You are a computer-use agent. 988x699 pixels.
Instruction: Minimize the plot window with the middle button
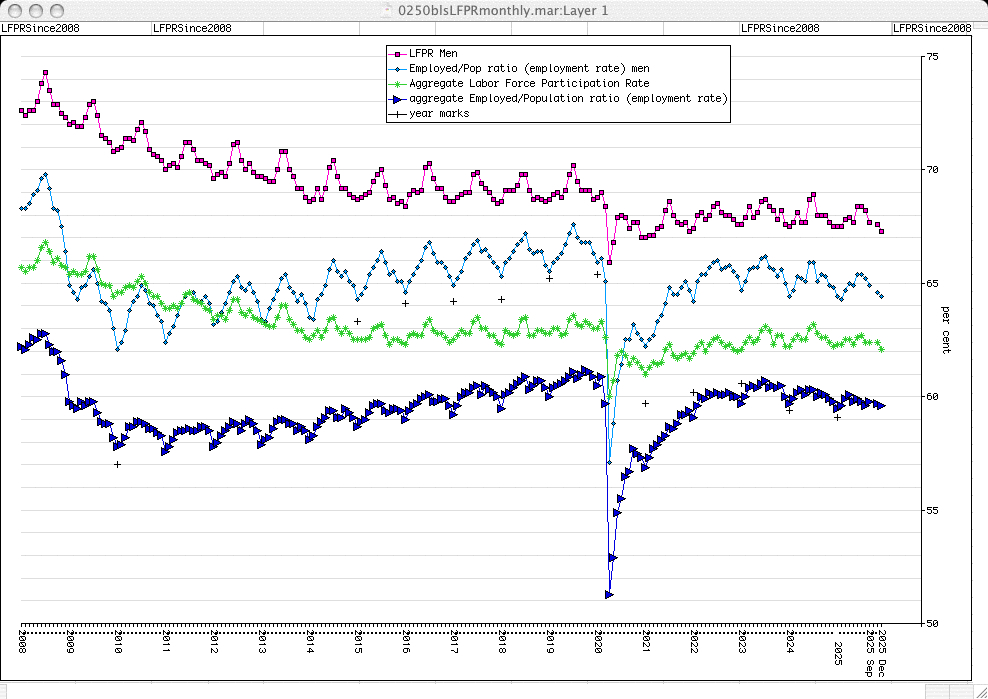click(33, 10)
